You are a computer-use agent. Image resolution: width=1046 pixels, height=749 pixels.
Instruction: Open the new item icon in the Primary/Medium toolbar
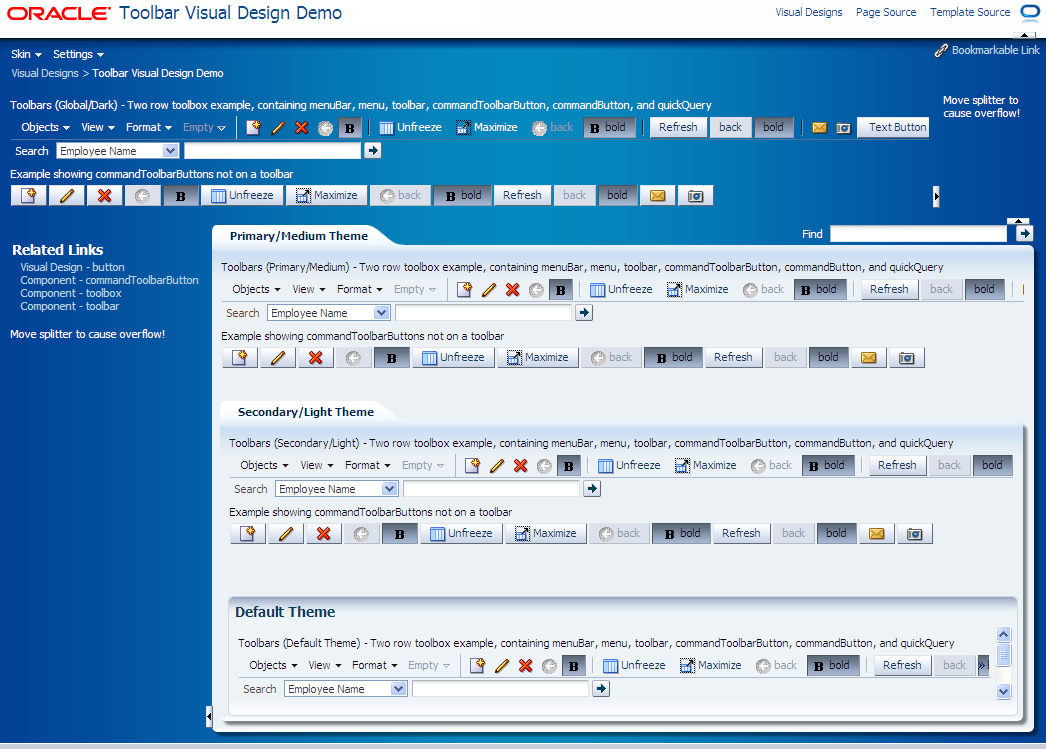tap(465, 289)
